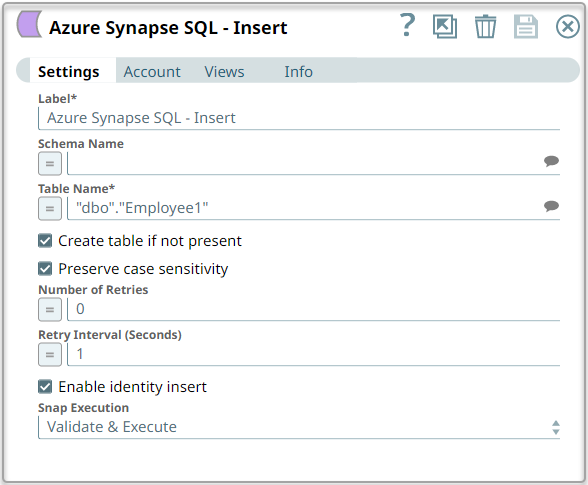This screenshot has height=485, width=588.
Task: Close the Azure Synapse SQL dialog
Action: (x=567, y=26)
